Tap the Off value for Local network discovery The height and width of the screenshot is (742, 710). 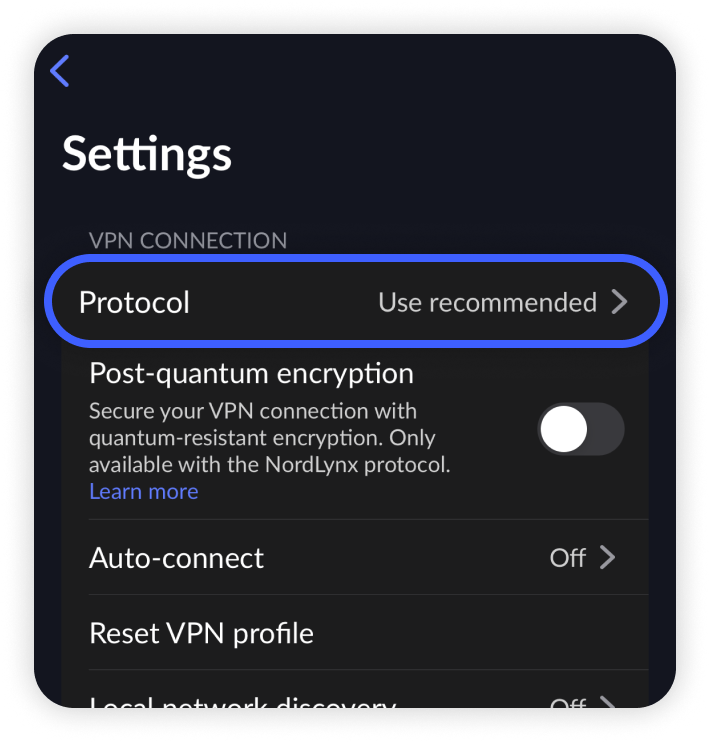568,703
